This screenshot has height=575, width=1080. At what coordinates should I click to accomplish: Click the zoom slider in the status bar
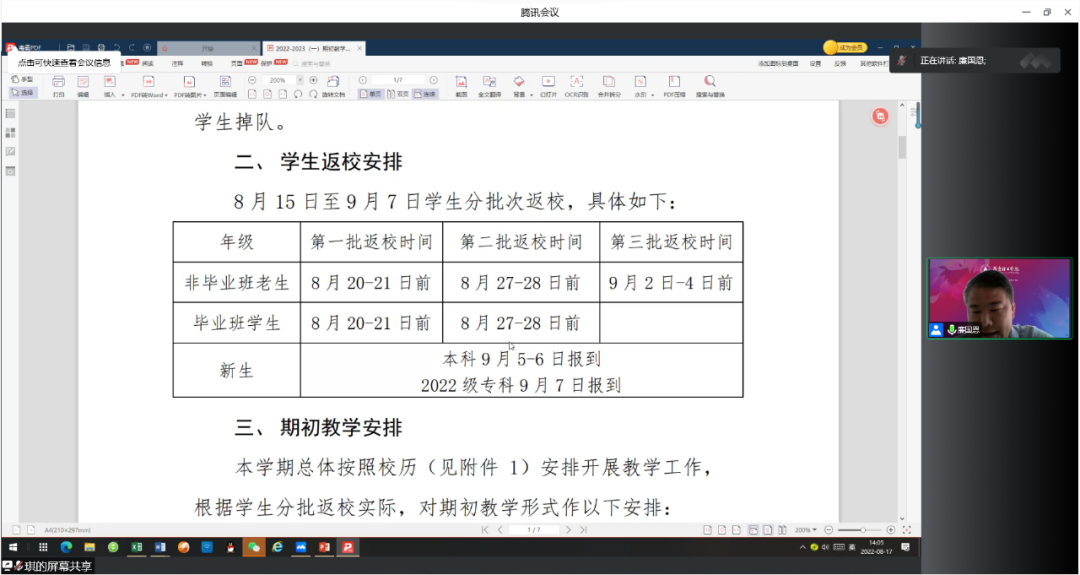[860, 529]
